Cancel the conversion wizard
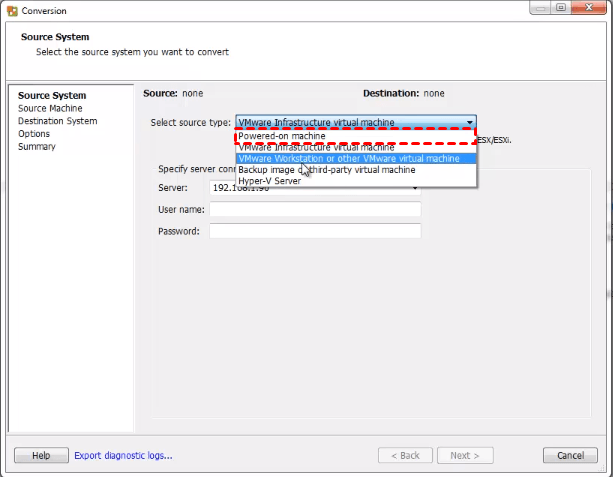 (x=570, y=456)
